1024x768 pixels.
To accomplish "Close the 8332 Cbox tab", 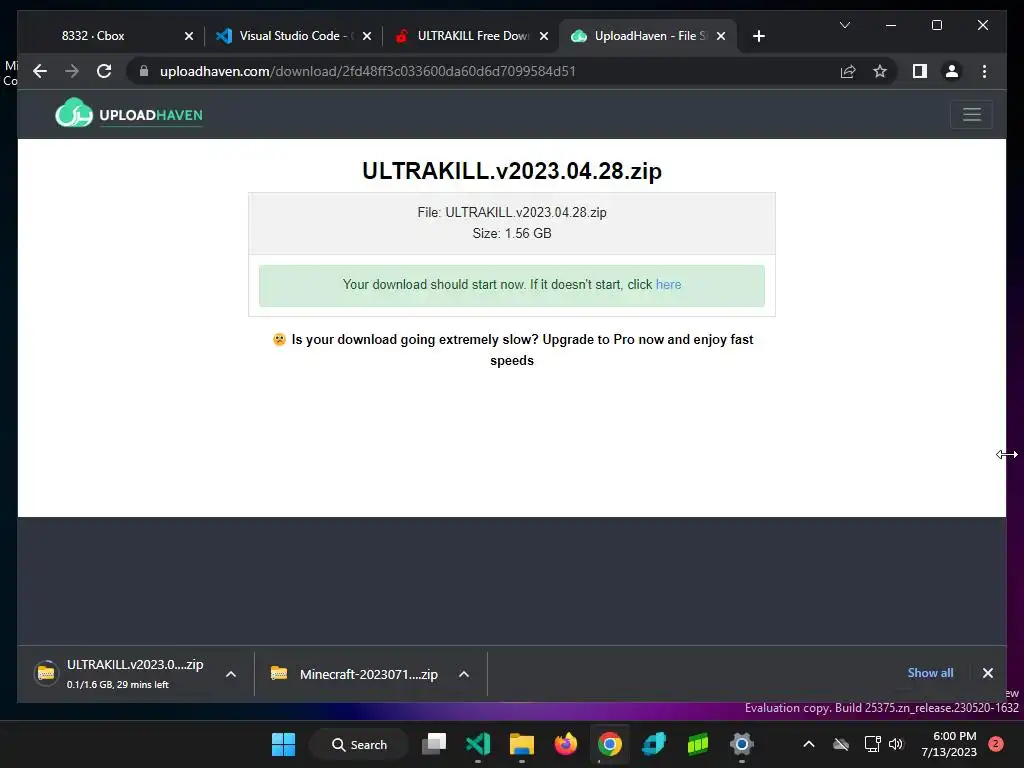I will pos(189,36).
